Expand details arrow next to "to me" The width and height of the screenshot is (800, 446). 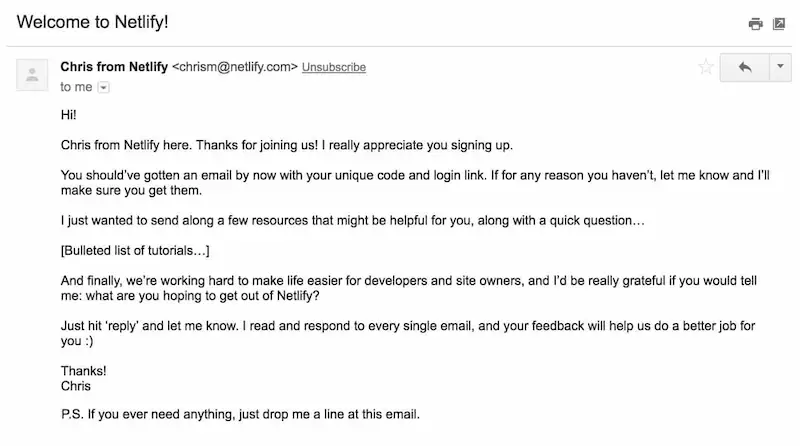click(104, 88)
